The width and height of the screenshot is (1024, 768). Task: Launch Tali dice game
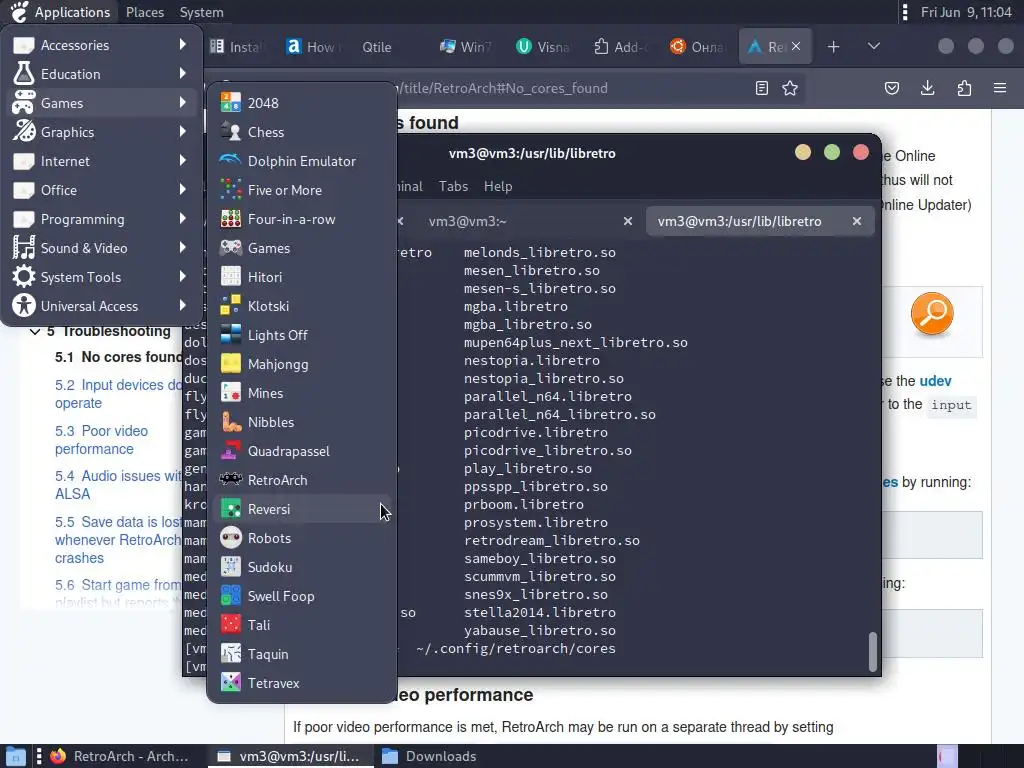coord(302,625)
